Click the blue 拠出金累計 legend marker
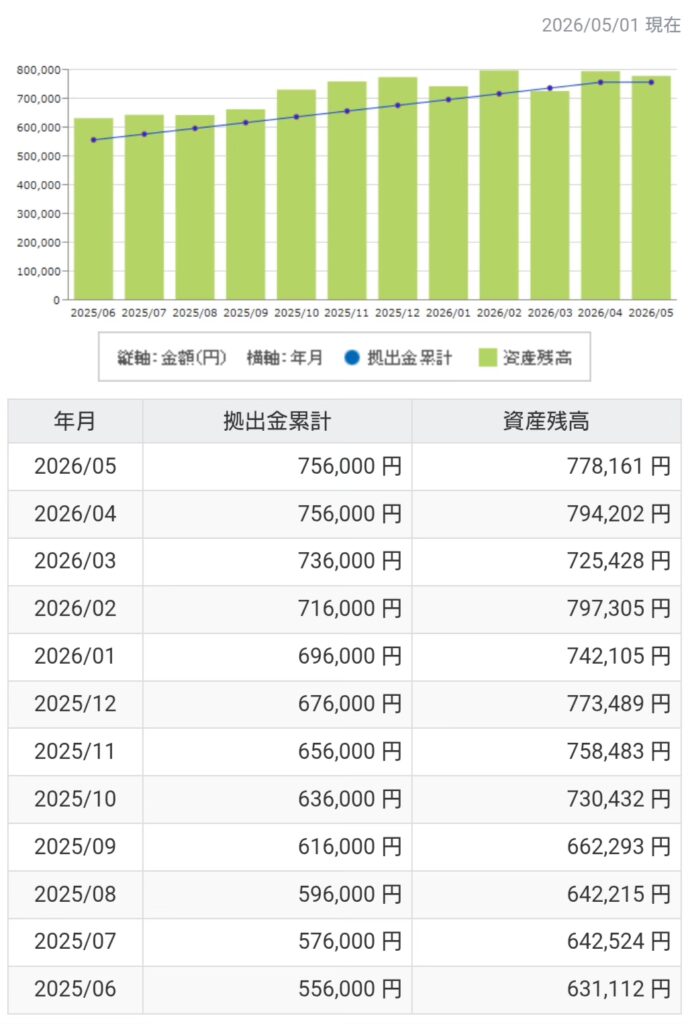 351,357
